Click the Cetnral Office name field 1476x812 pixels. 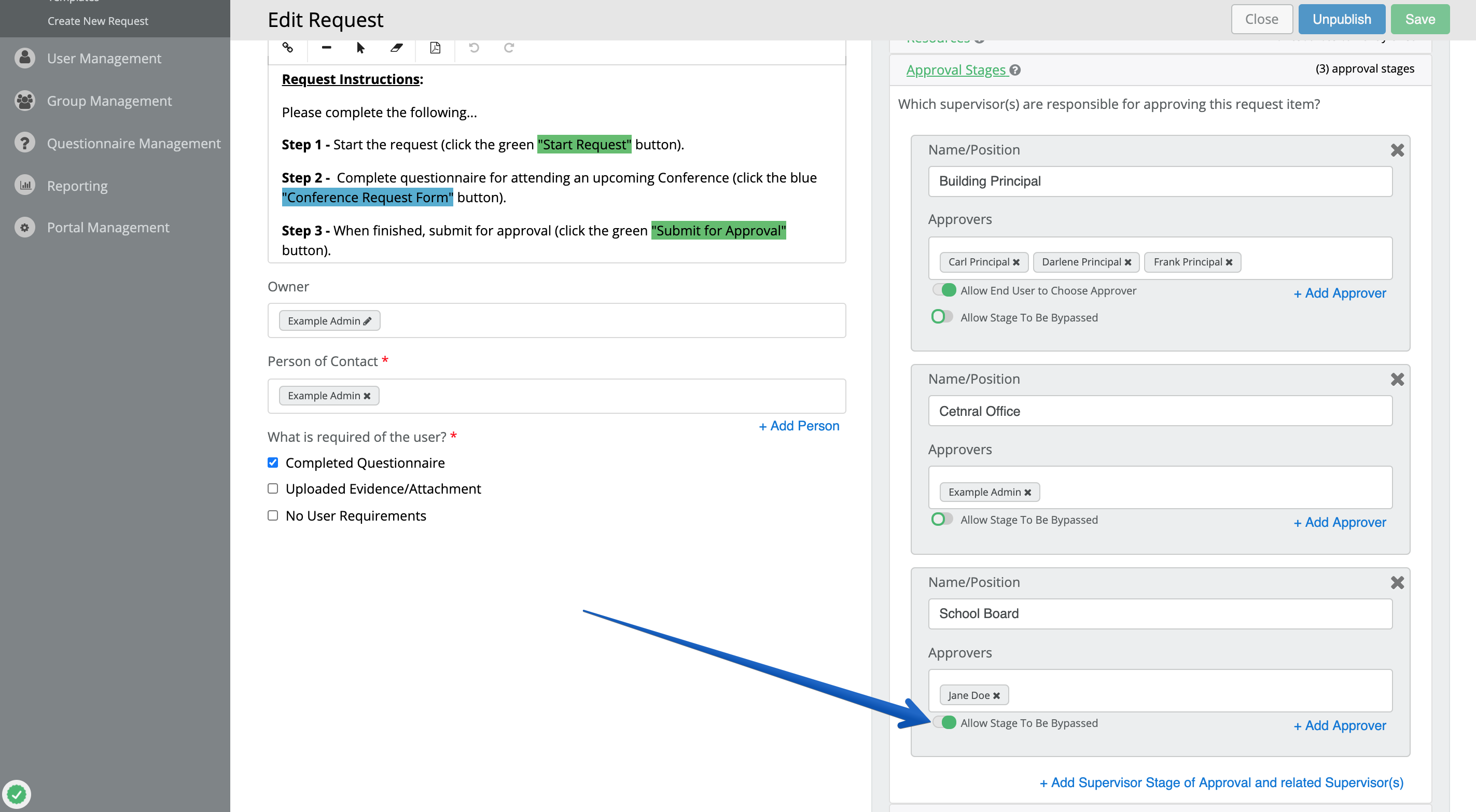click(1160, 411)
